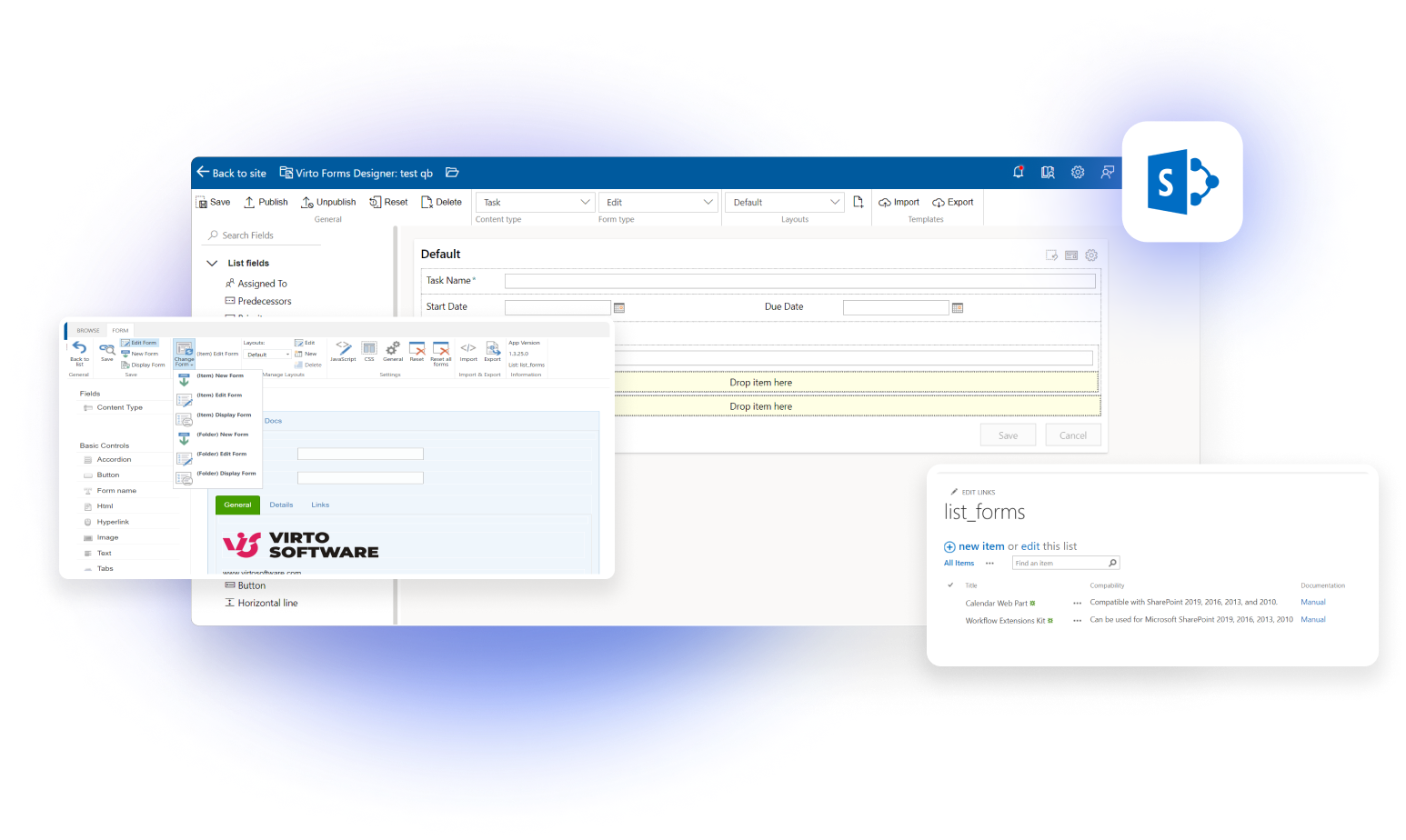Click the new item link
Viewport: 1406px width, 840px height.
tap(980, 546)
